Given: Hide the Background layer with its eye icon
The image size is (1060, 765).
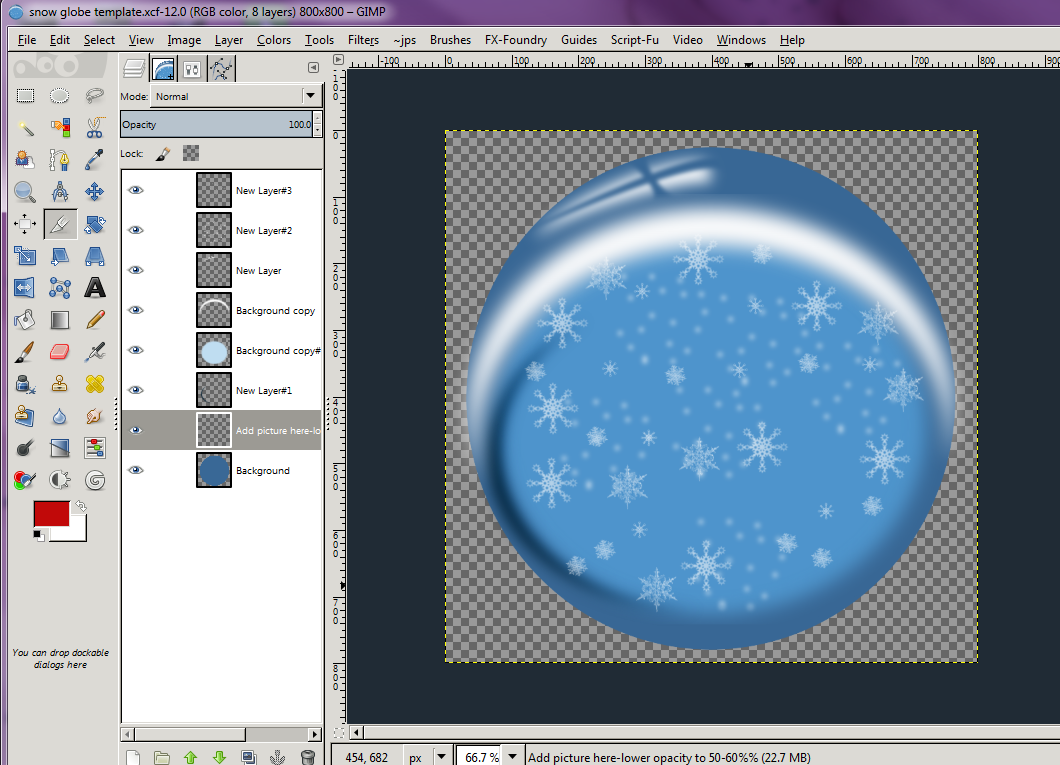Looking at the screenshot, I should pos(136,470).
